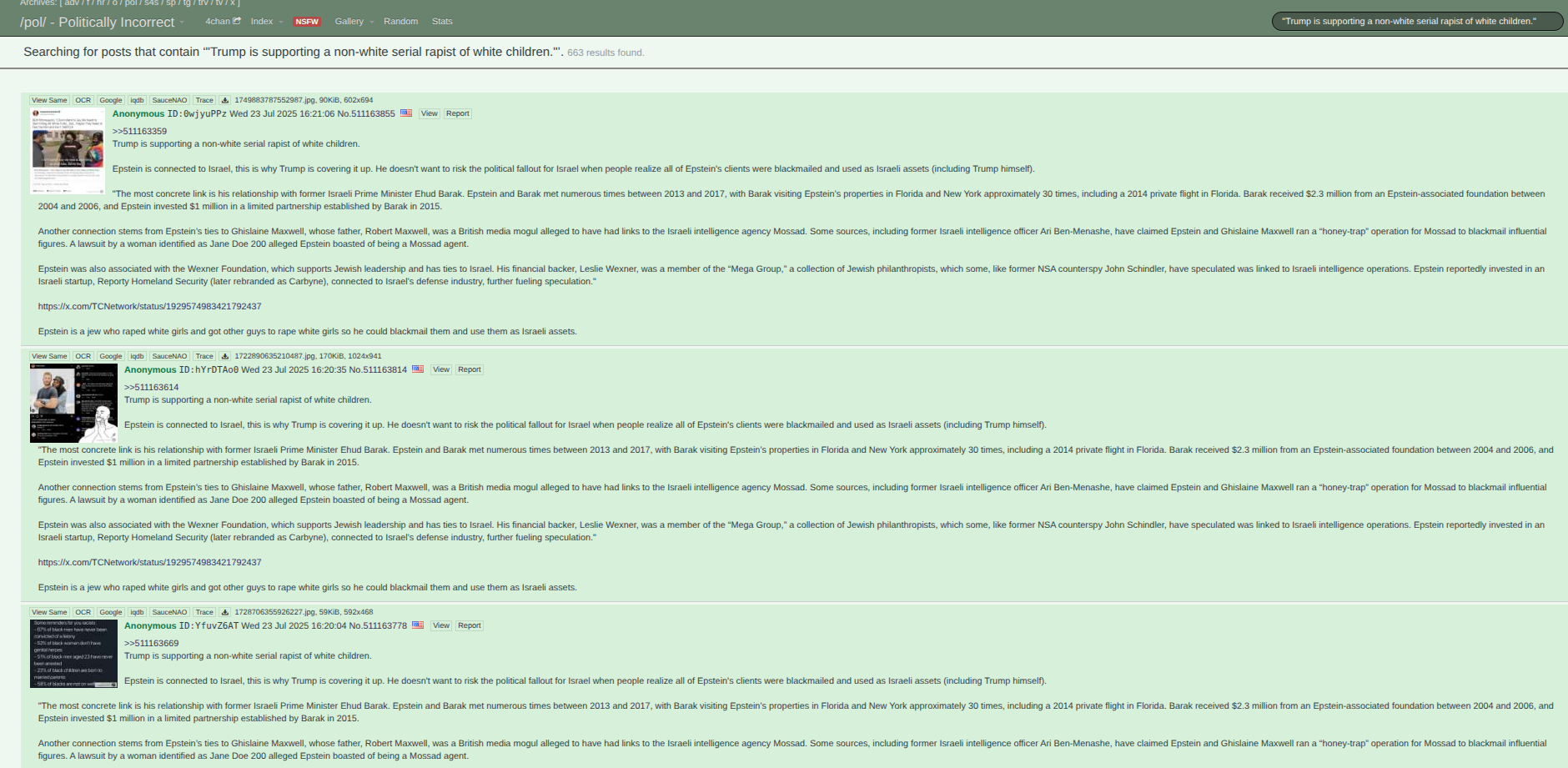The width and height of the screenshot is (1568, 768).
Task: Follow the quote link >>511163669
Action: (151, 643)
